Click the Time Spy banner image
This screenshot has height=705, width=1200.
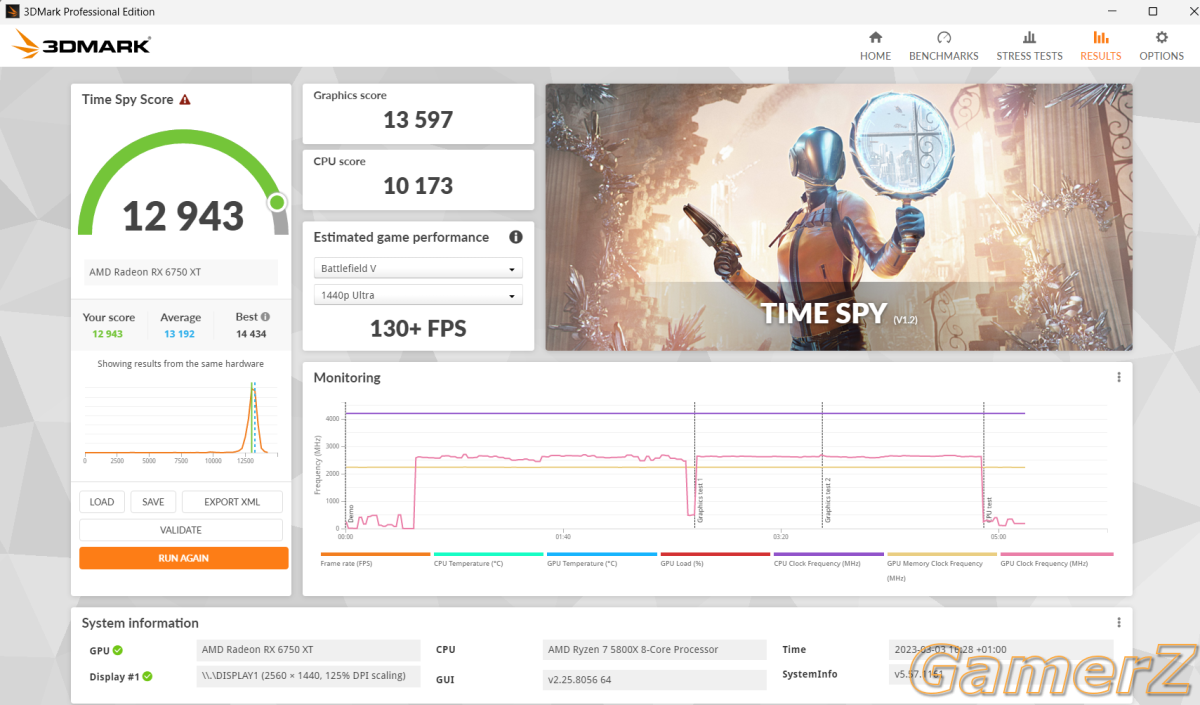click(x=838, y=217)
